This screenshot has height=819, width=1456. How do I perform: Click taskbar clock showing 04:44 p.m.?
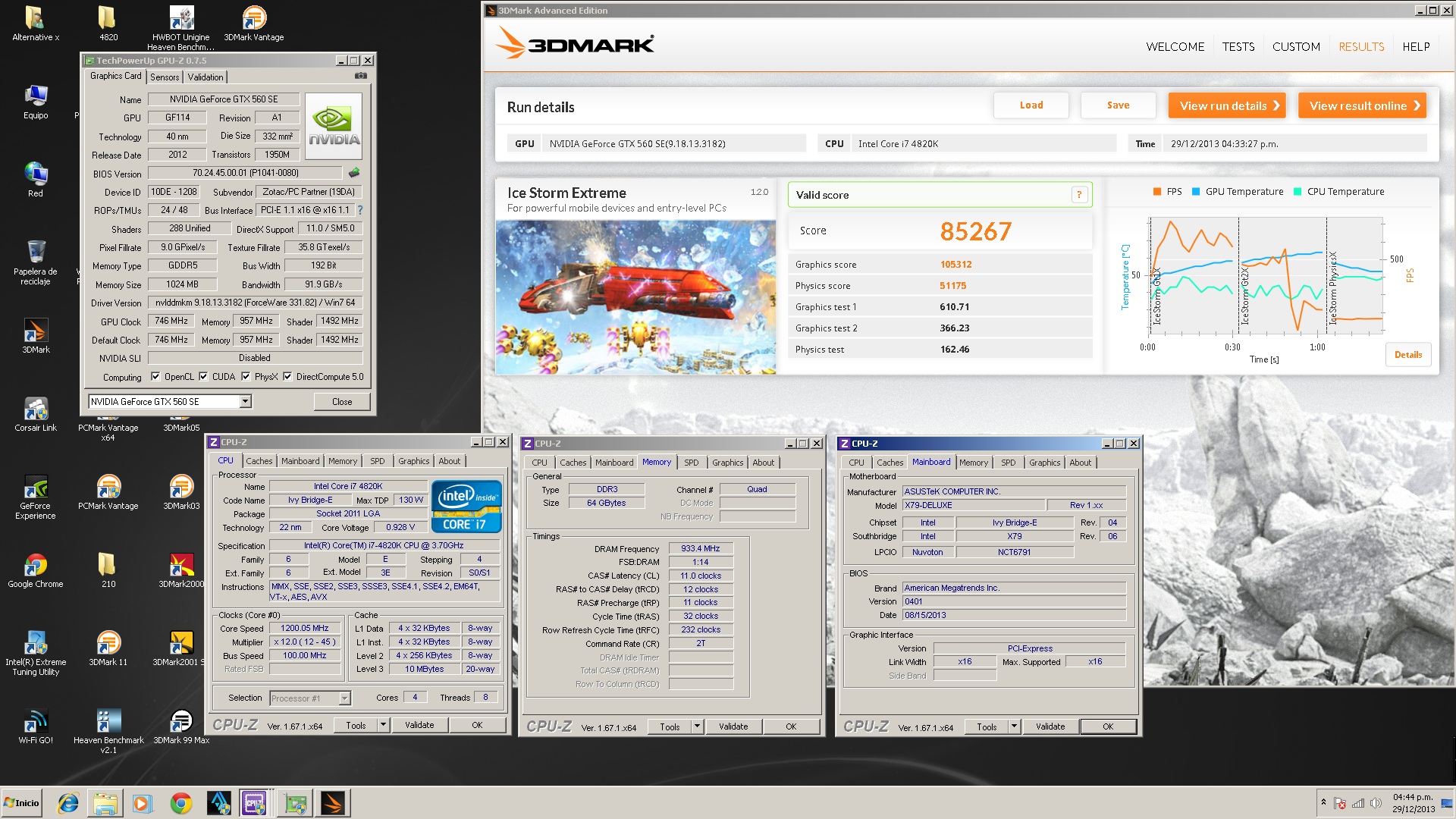1414,803
